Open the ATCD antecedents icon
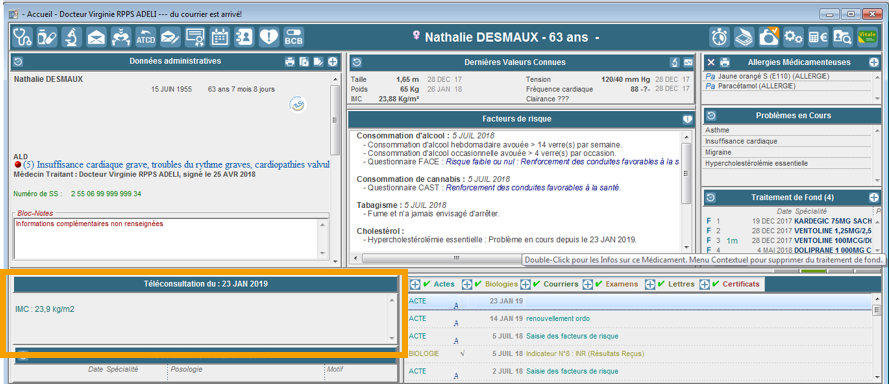 (146, 37)
